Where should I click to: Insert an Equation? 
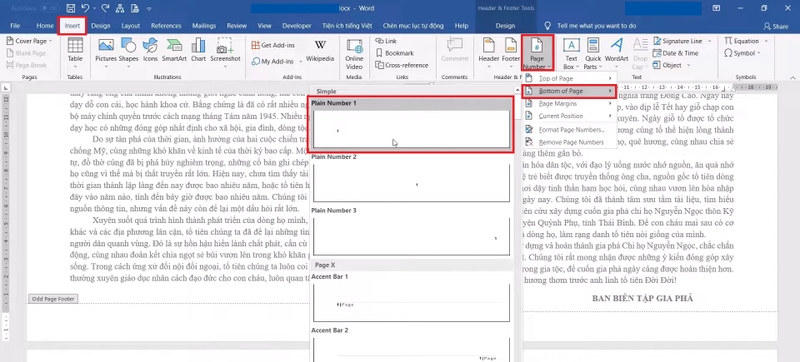[741, 41]
